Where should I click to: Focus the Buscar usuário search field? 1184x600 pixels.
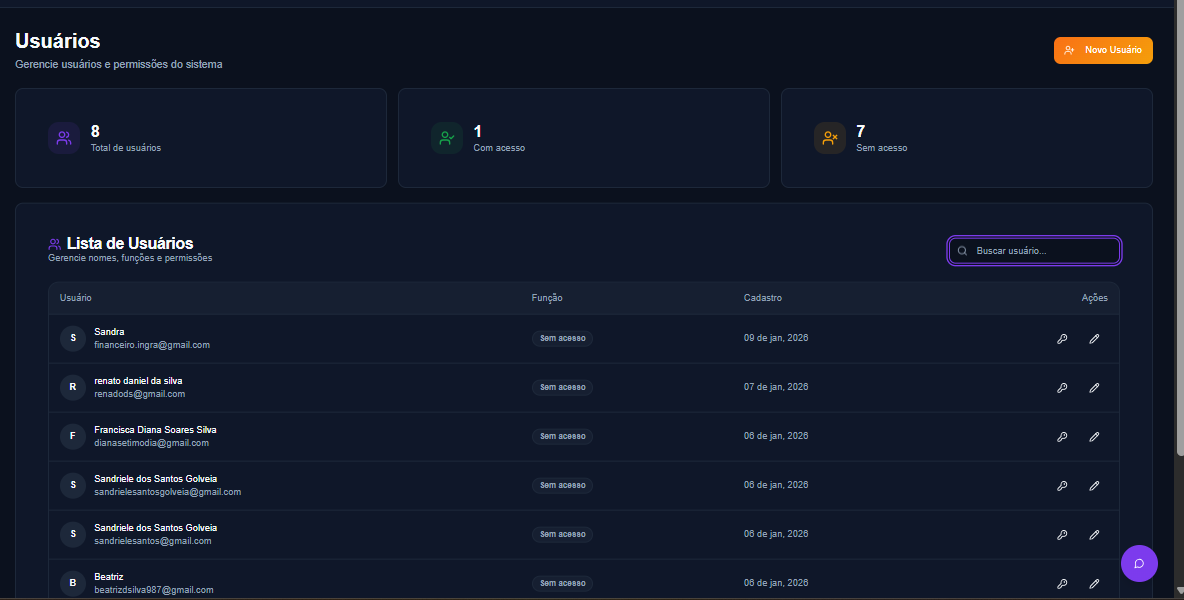click(1034, 251)
